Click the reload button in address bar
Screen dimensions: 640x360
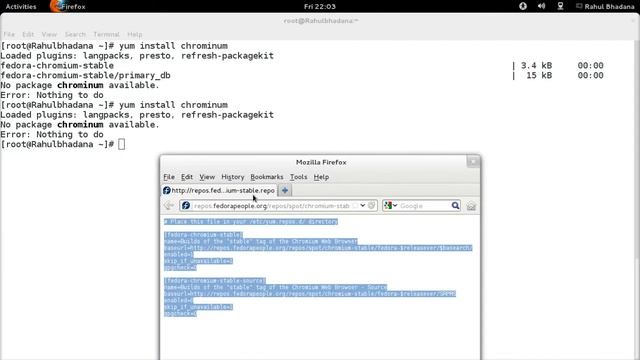pos(371,206)
